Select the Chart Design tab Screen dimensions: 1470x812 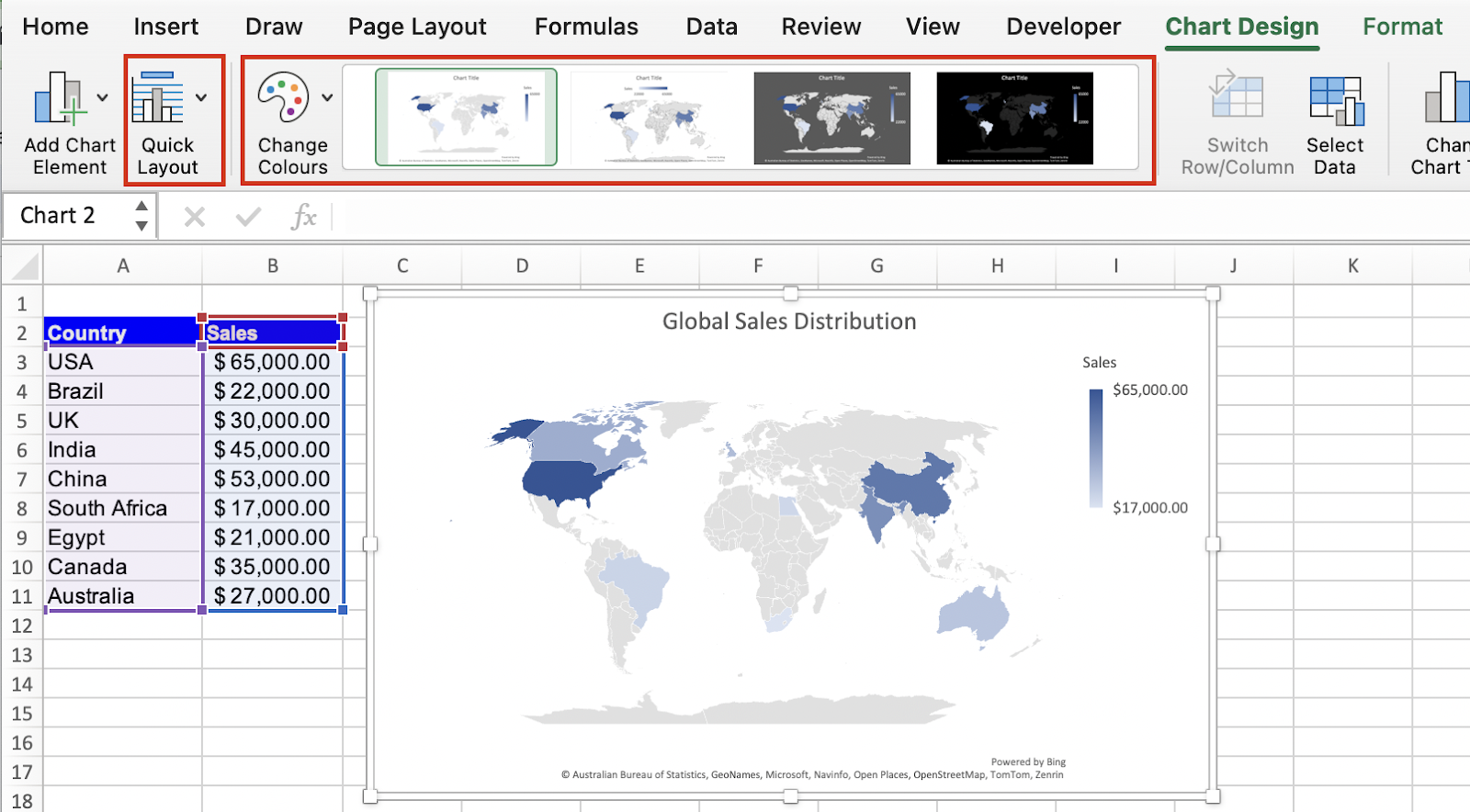[1242, 27]
